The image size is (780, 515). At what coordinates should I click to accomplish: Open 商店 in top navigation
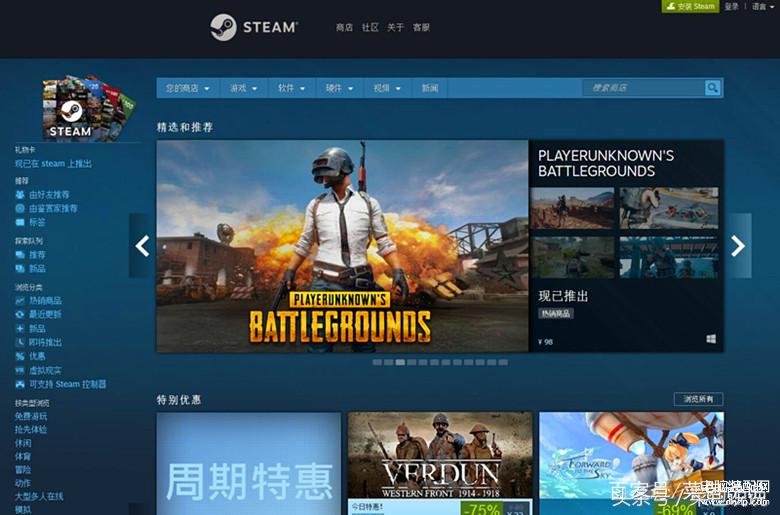click(344, 27)
